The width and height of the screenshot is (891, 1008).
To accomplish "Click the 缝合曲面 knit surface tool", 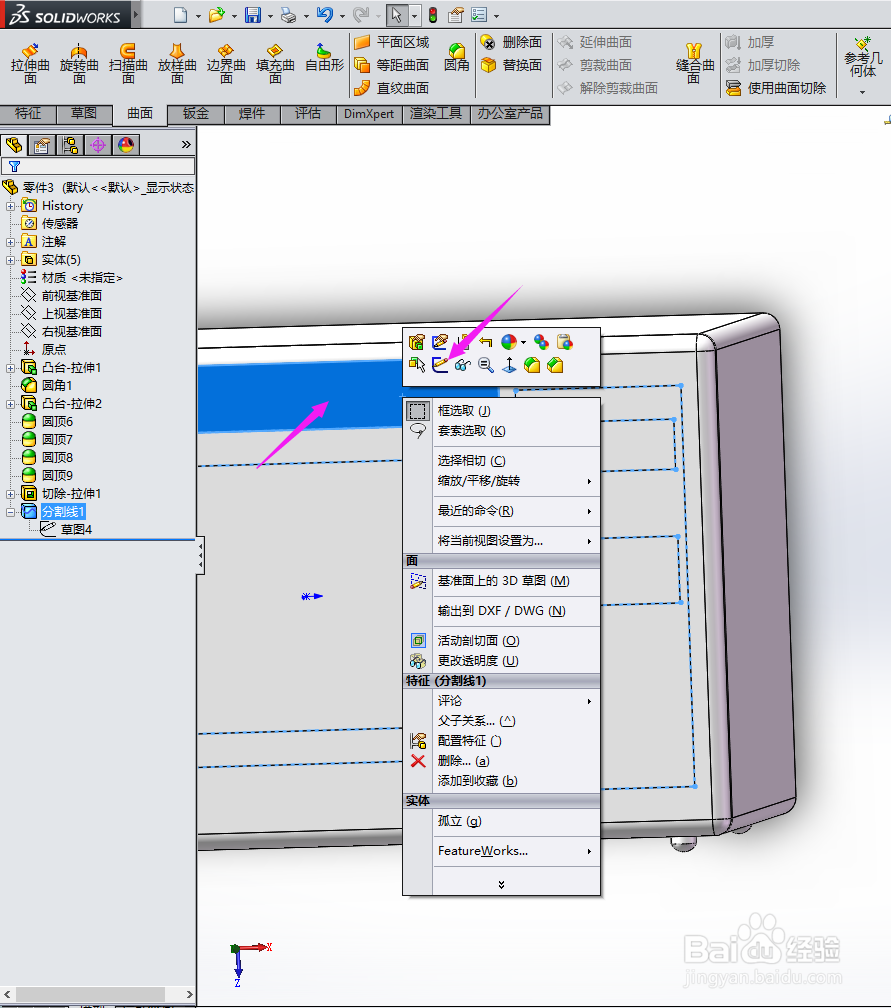I will 694,64.
